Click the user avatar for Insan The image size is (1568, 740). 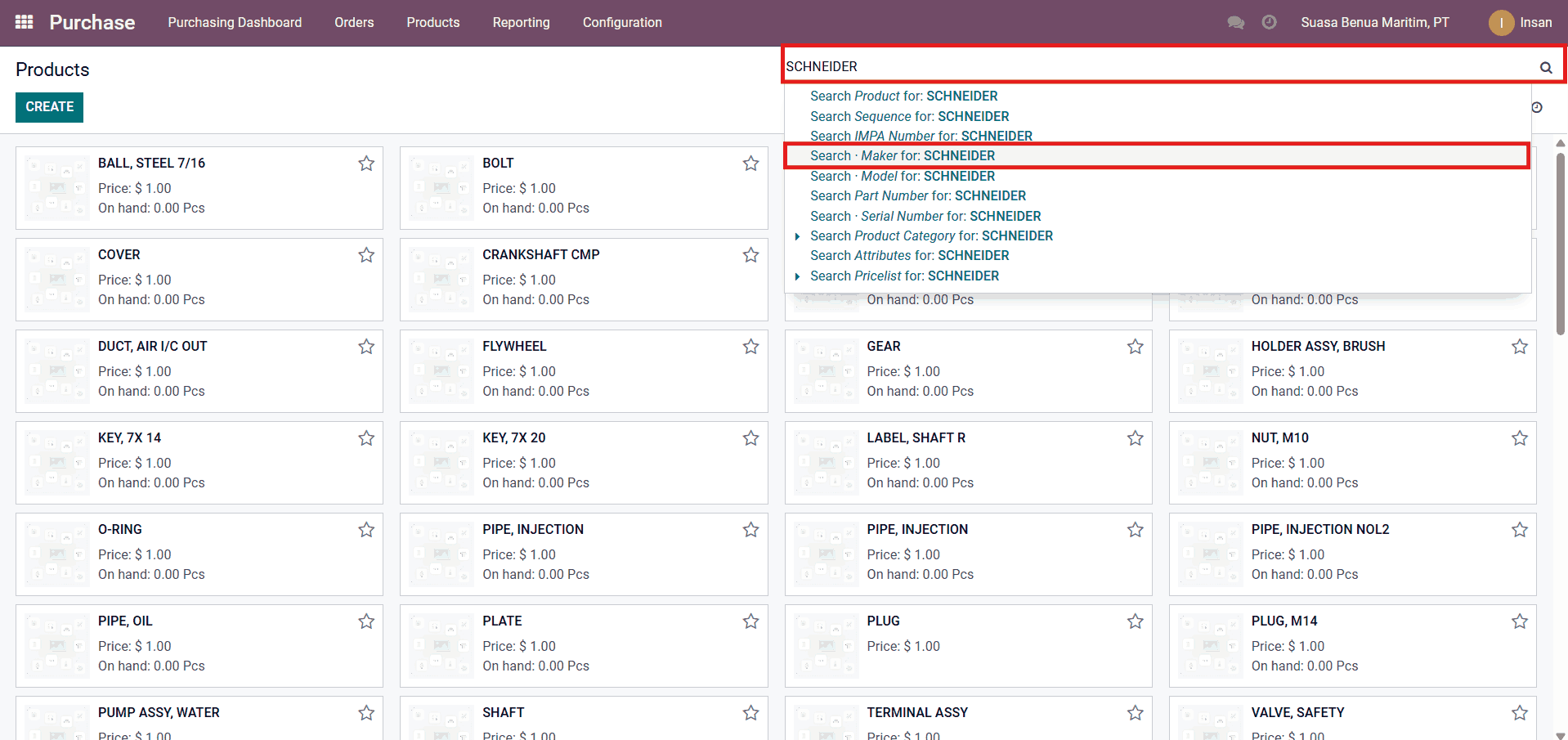click(1501, 23)
